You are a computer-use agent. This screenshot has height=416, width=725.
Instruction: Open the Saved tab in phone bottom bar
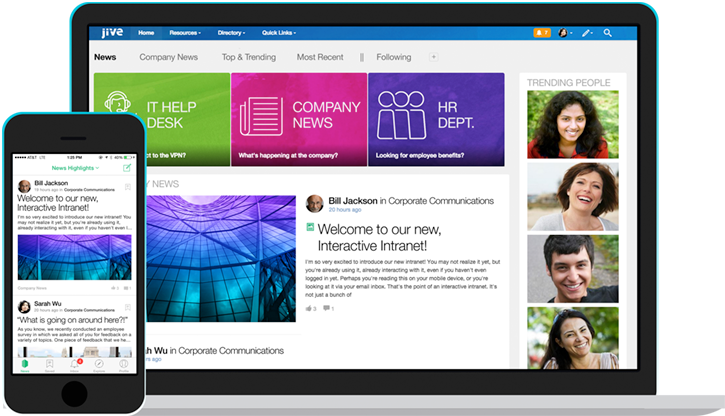click(x=49, y=365)
